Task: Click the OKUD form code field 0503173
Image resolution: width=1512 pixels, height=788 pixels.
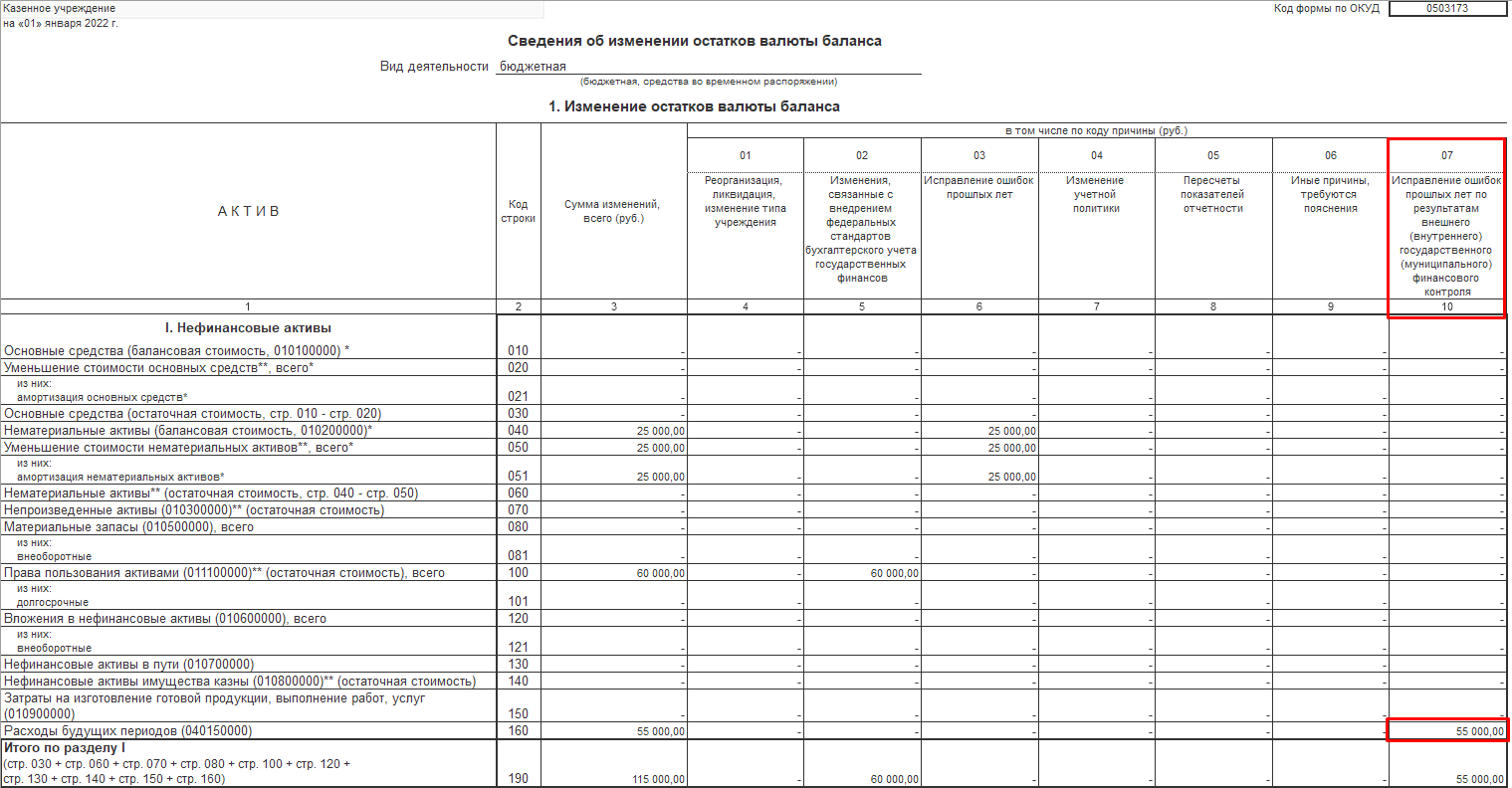Action: tap(1446, 8)
